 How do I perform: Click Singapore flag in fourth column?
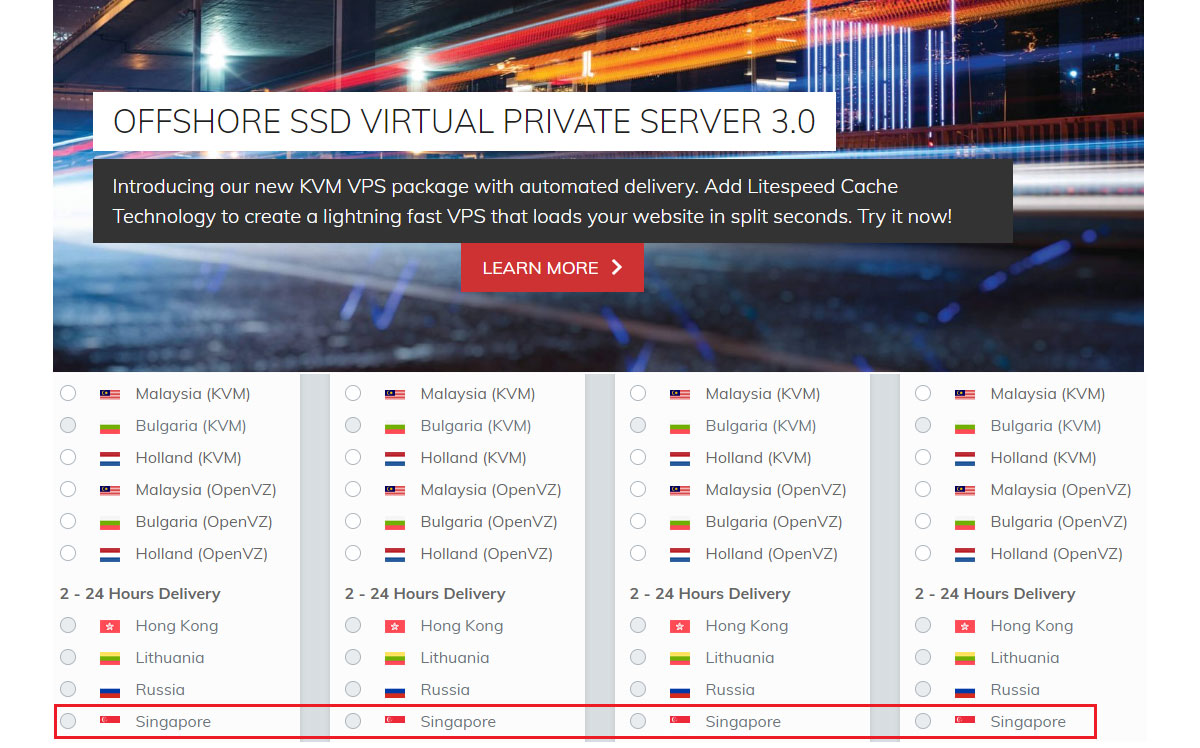[x=965, y=721]
